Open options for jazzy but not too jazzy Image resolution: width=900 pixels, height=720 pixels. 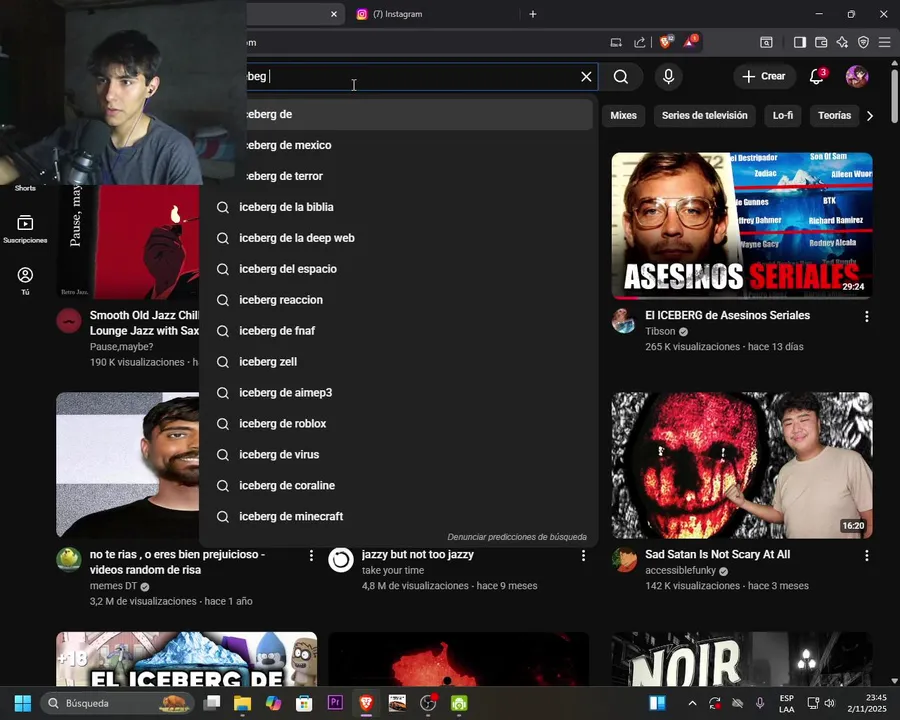coord(583,555)
